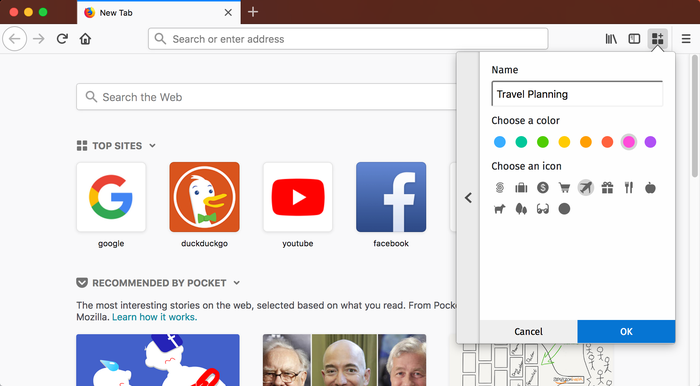This screenshot has height=386, width=700.
Task: Select the glasses chill container icon
Action: 543,209
